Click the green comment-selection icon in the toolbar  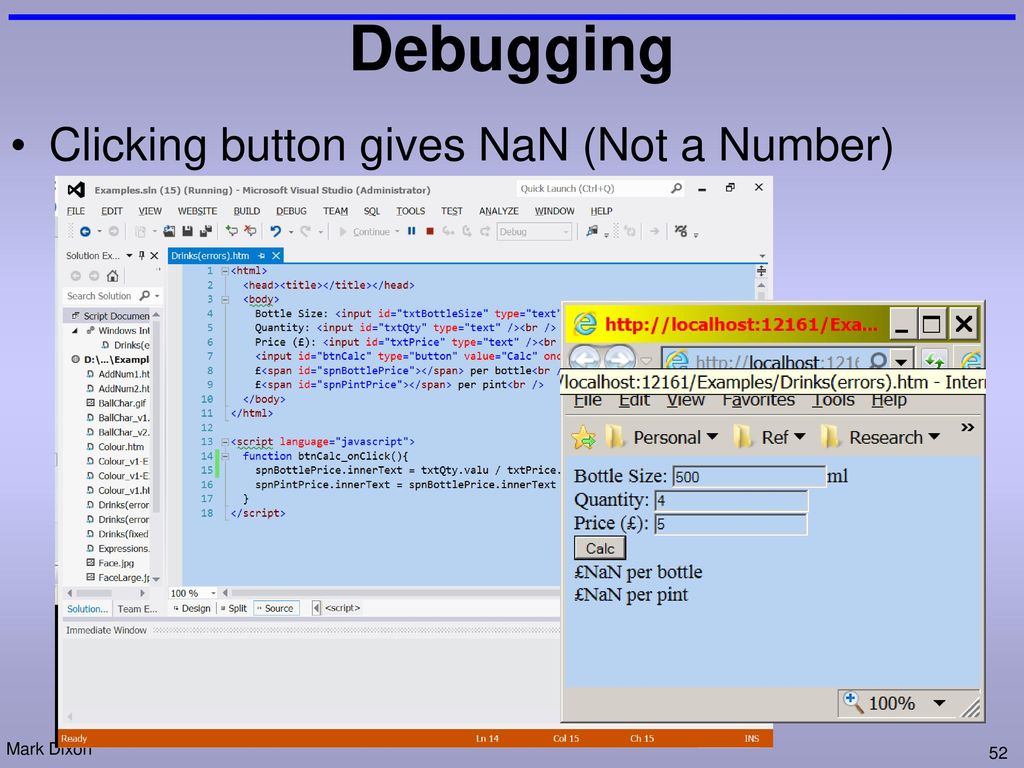click(231, 231)
